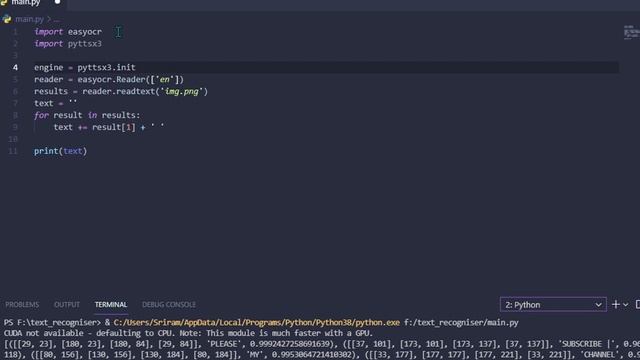Image resolution: width=640 pixels, height=360 pixels.
Task: Switch to the PROBLEMS panel tab
Action: pyautogui.click(x=22, y=304)
